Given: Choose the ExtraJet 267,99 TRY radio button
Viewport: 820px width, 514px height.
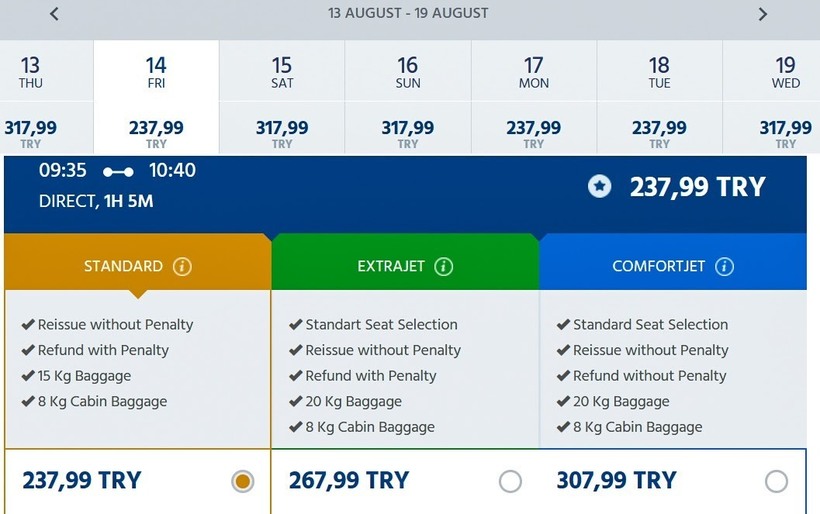Looking at the screenshot, I should [x=510, y=482].
